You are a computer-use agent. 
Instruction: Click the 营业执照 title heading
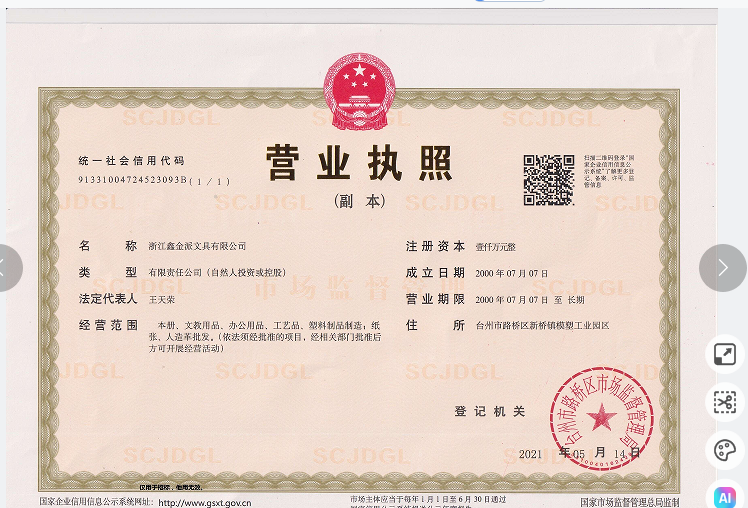[359, 163]
